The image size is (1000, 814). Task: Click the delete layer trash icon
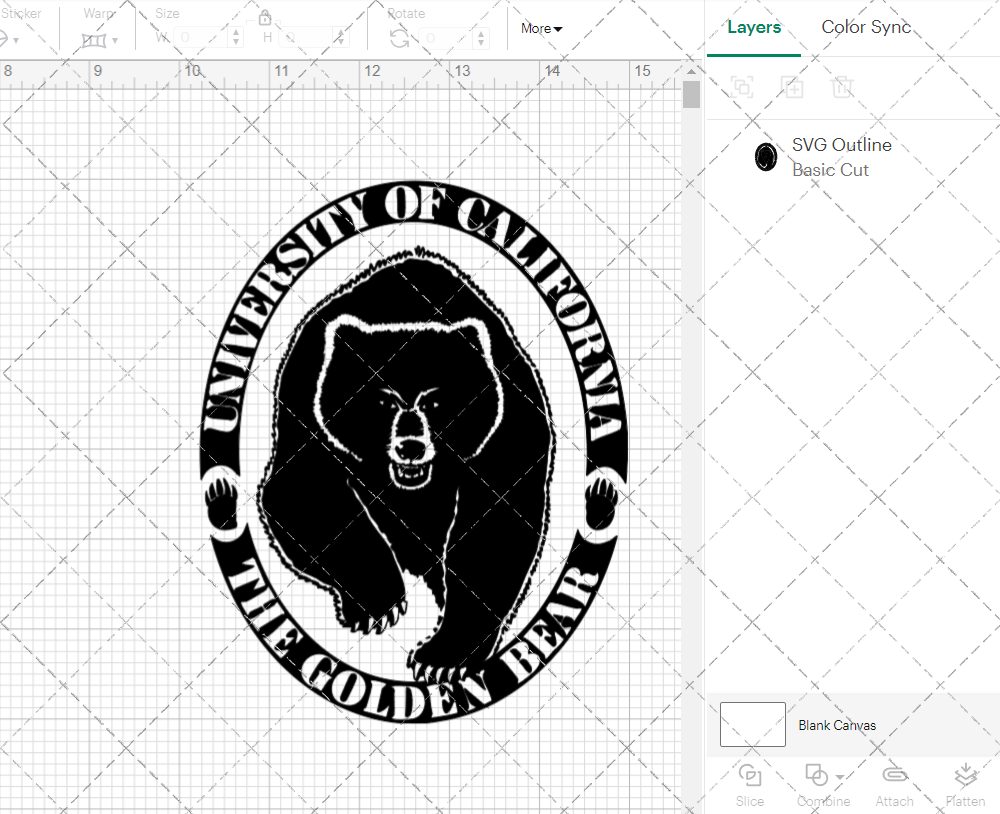pos(843,87)
